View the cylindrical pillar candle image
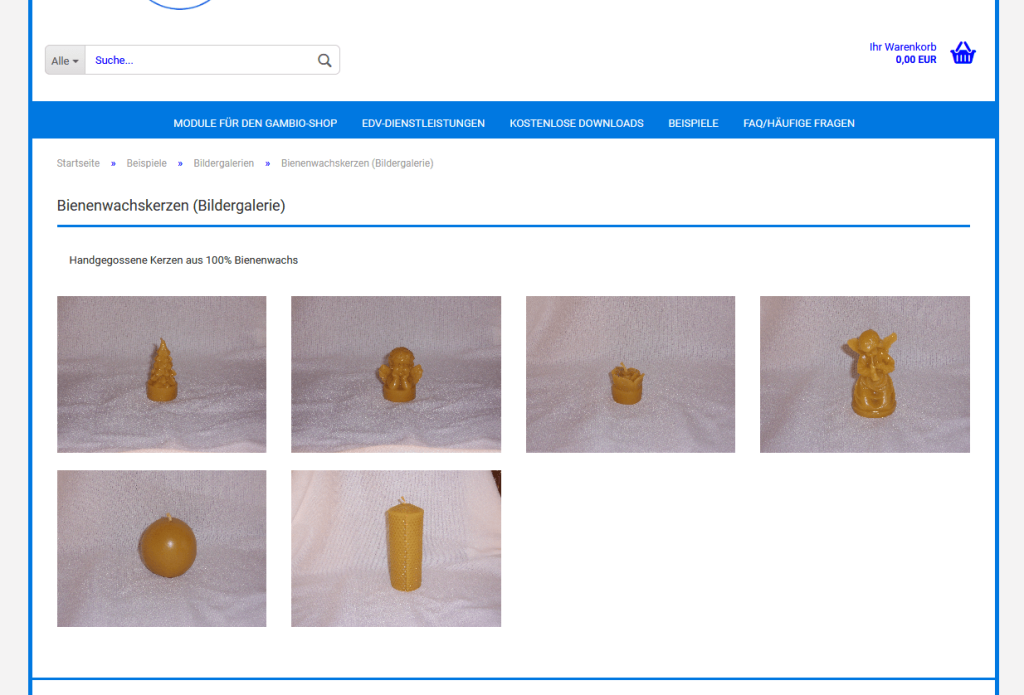The image size is (1024, 695). 396,548
